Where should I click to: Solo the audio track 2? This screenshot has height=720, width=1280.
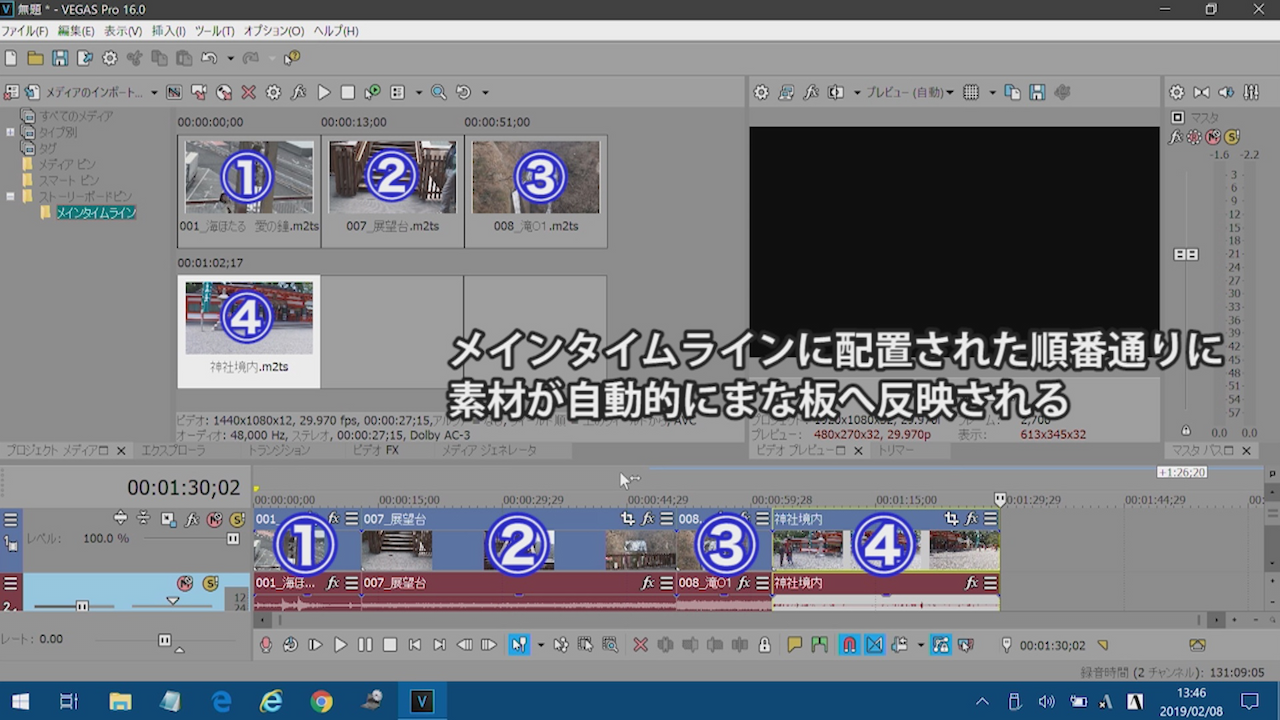coord(210,583)
